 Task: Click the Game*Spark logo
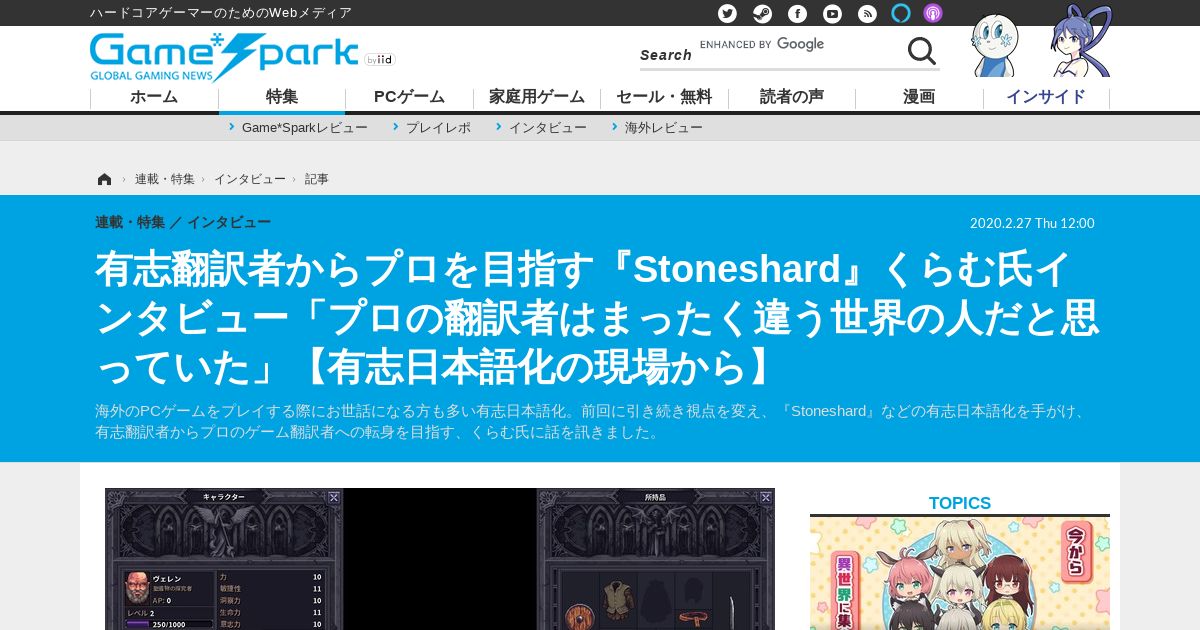(x=224, y=57)
